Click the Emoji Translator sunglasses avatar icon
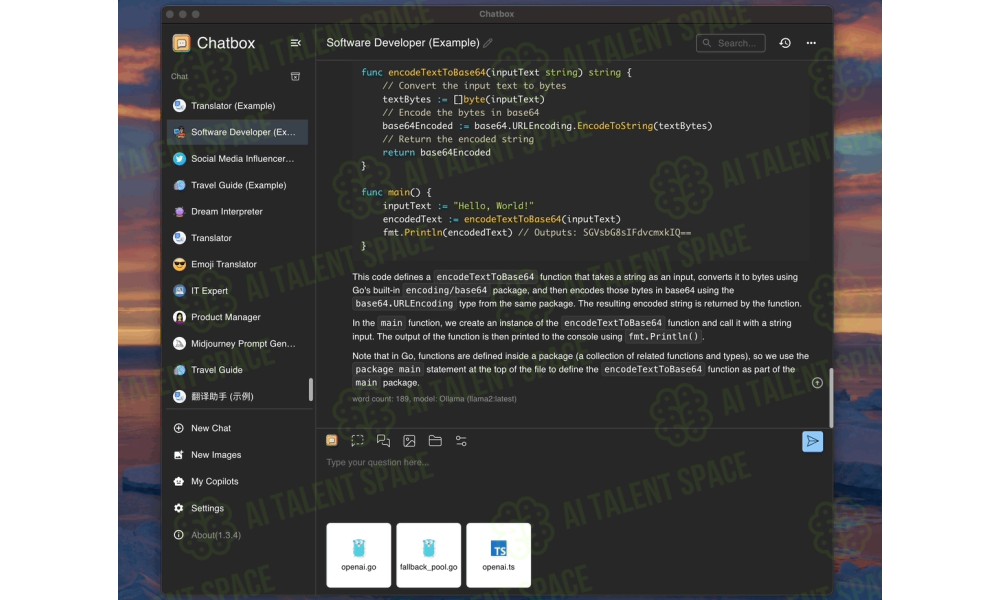This screenshot has width=1000, height=600. (x=179, y=264)
